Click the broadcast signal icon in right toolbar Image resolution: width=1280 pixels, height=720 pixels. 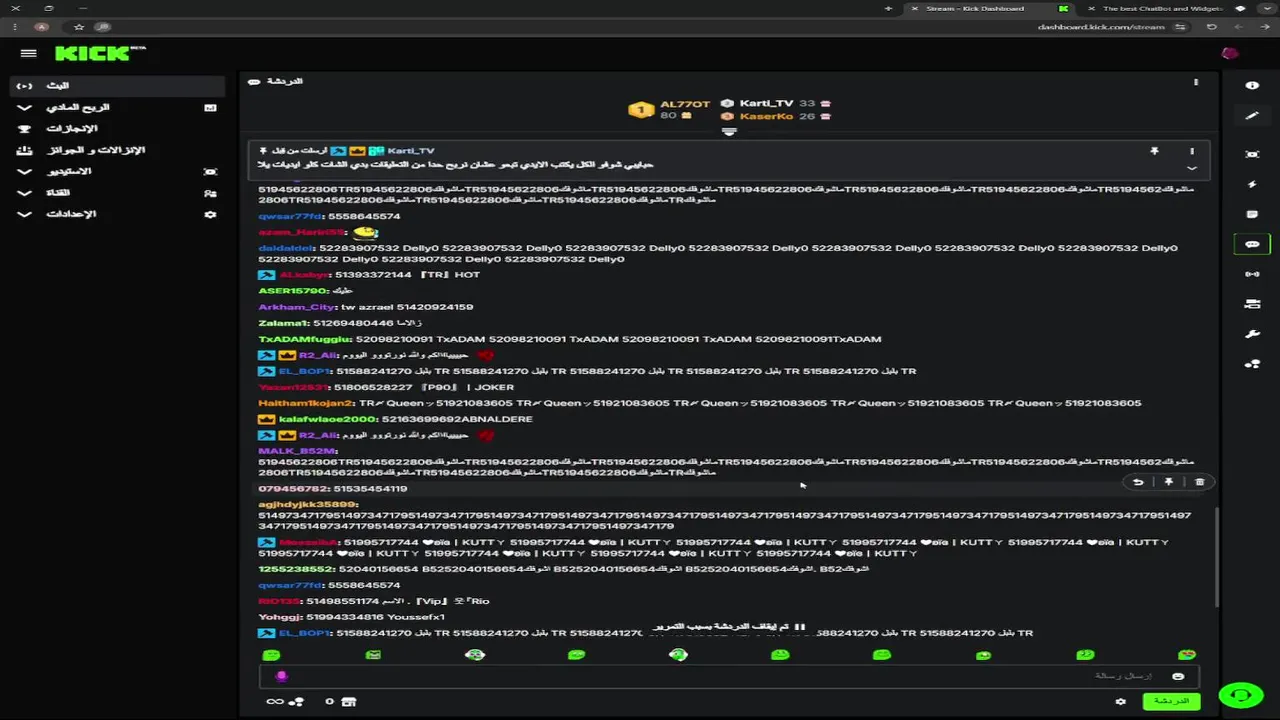tap(1252, 274)
